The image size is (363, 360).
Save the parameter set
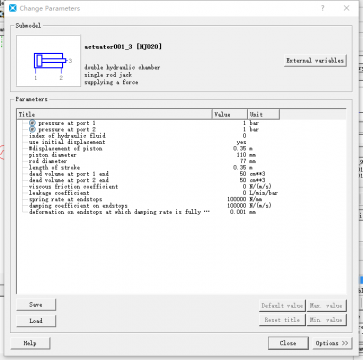pos(36,305)
